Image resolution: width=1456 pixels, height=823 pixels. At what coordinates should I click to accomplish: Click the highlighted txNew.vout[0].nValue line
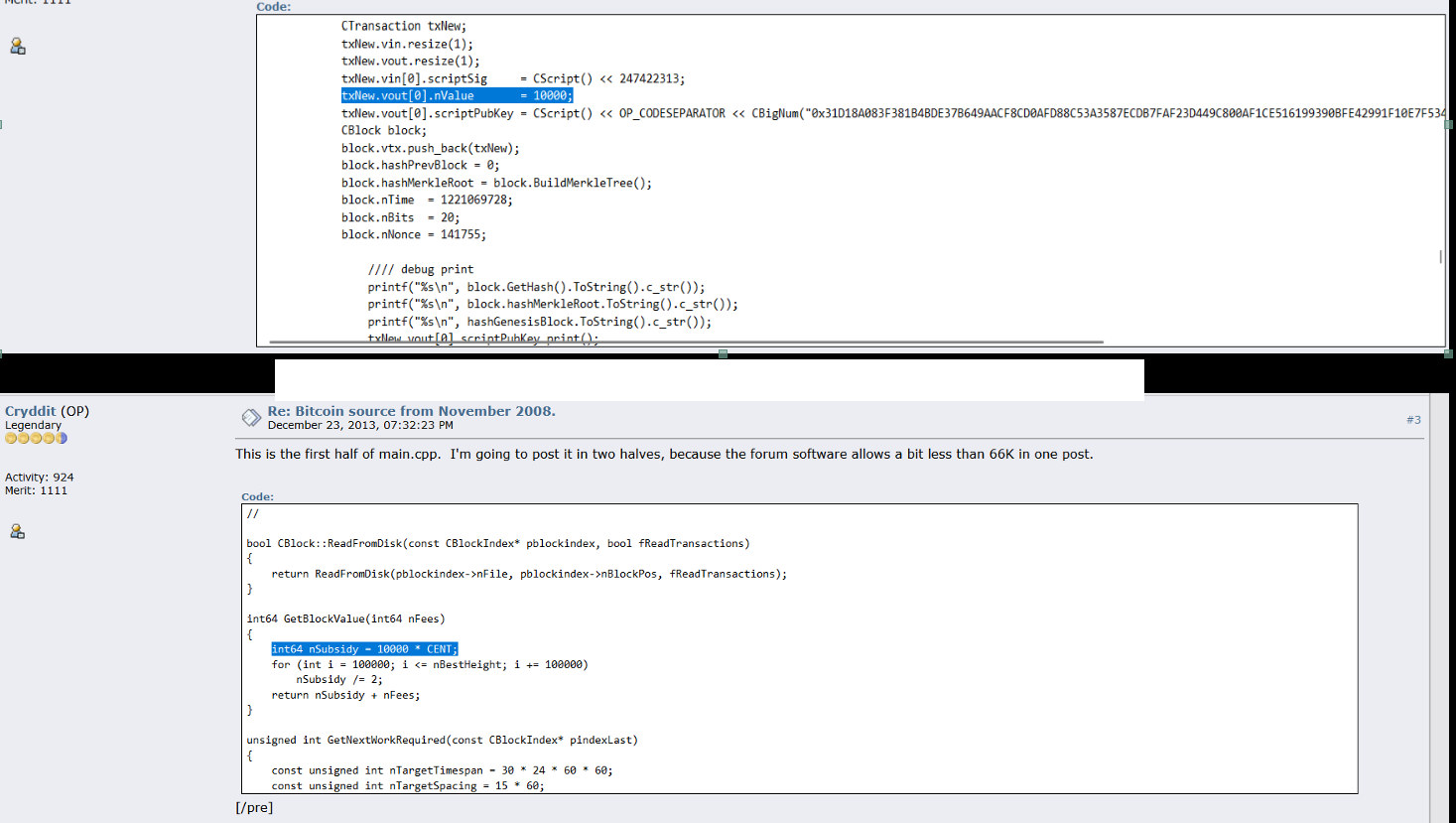pos(457,96)
